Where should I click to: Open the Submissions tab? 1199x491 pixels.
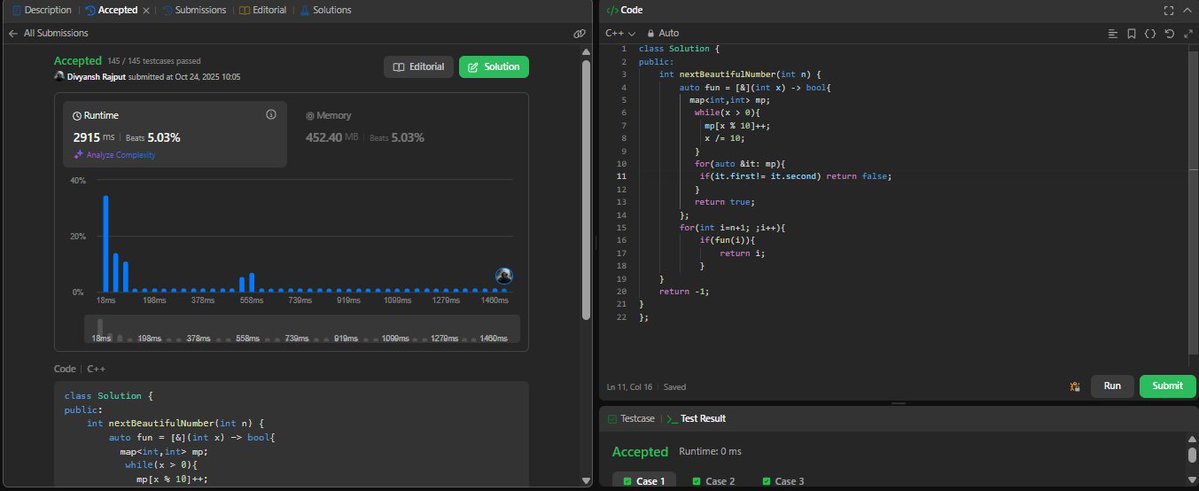pos(194,10)
